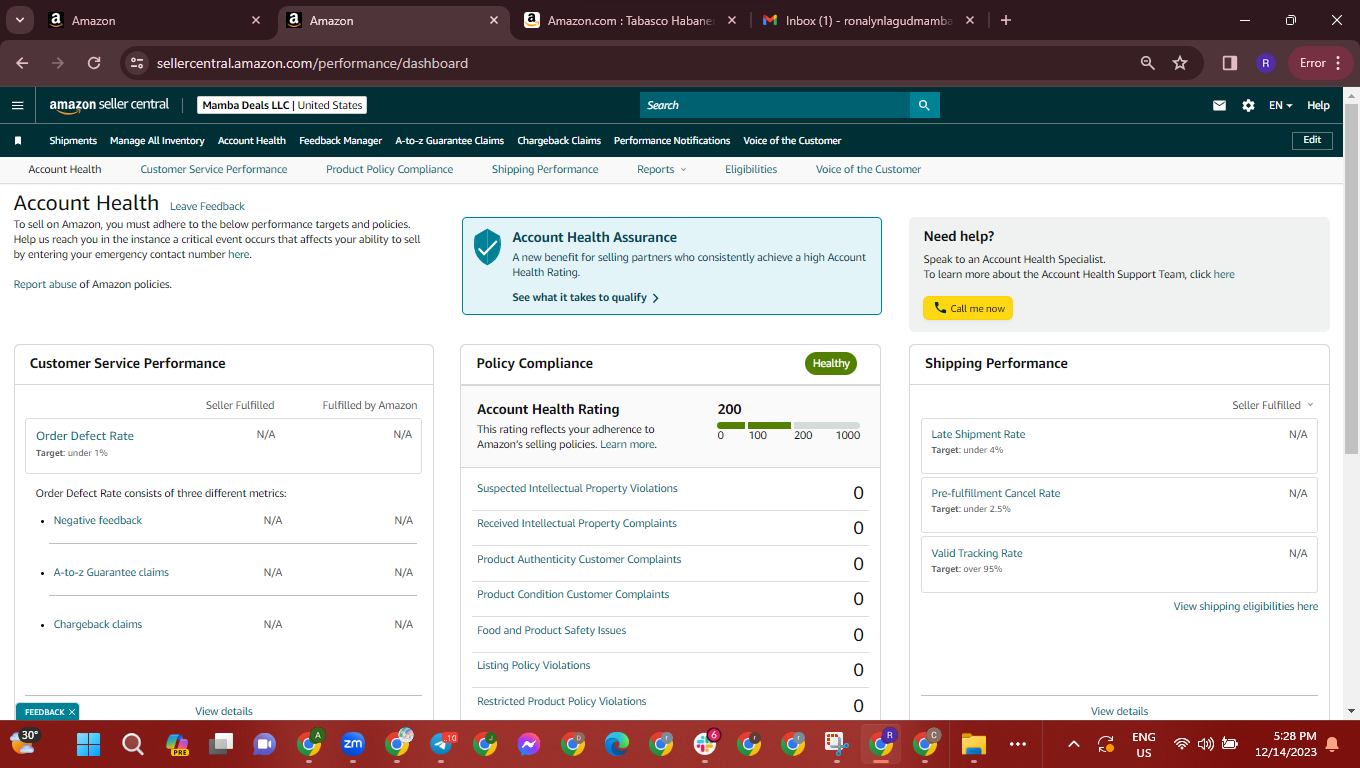This screenshot has height=768, width=1360.
Task: Click the Amazon Seller Central logo
Action: (109, 105)
